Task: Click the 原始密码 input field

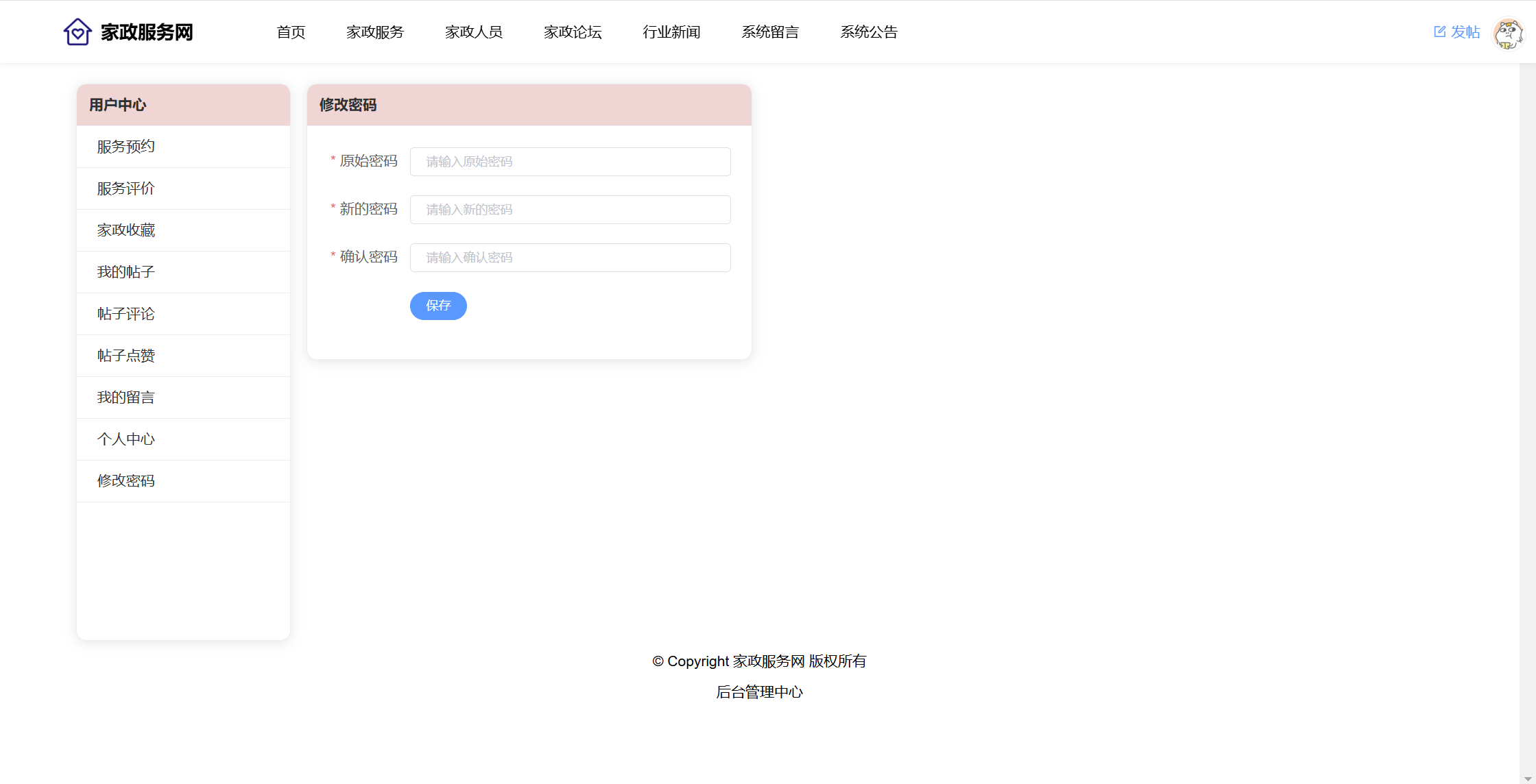Action: 570,162
